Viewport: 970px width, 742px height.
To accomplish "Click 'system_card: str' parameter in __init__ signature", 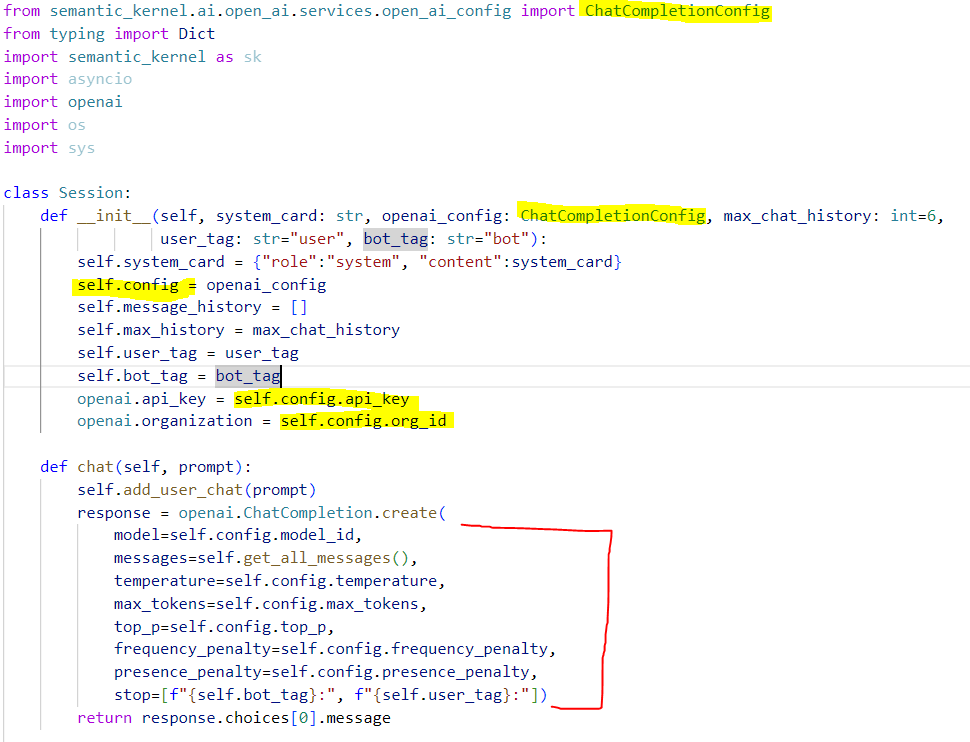I will 289,216.
